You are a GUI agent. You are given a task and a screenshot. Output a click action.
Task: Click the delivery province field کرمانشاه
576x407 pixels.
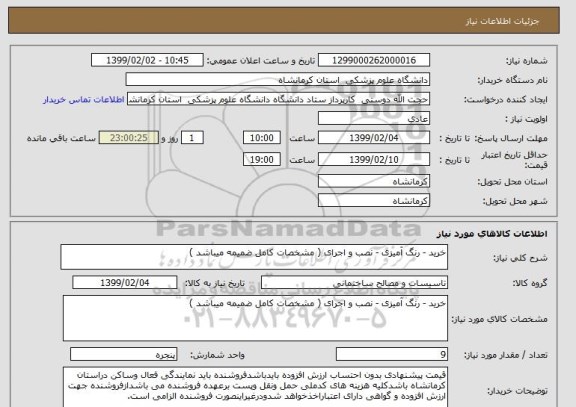374,181
